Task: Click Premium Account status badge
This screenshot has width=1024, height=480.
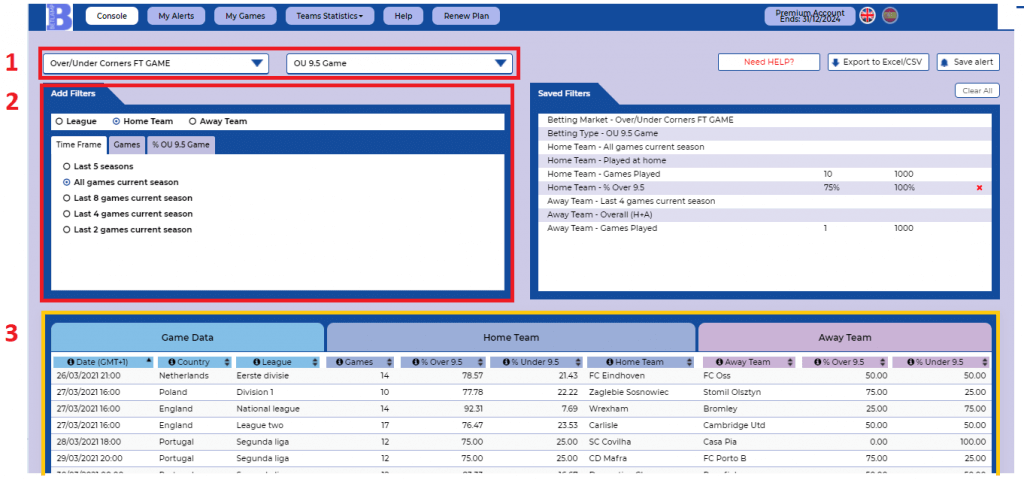Action: click(810, 16)
